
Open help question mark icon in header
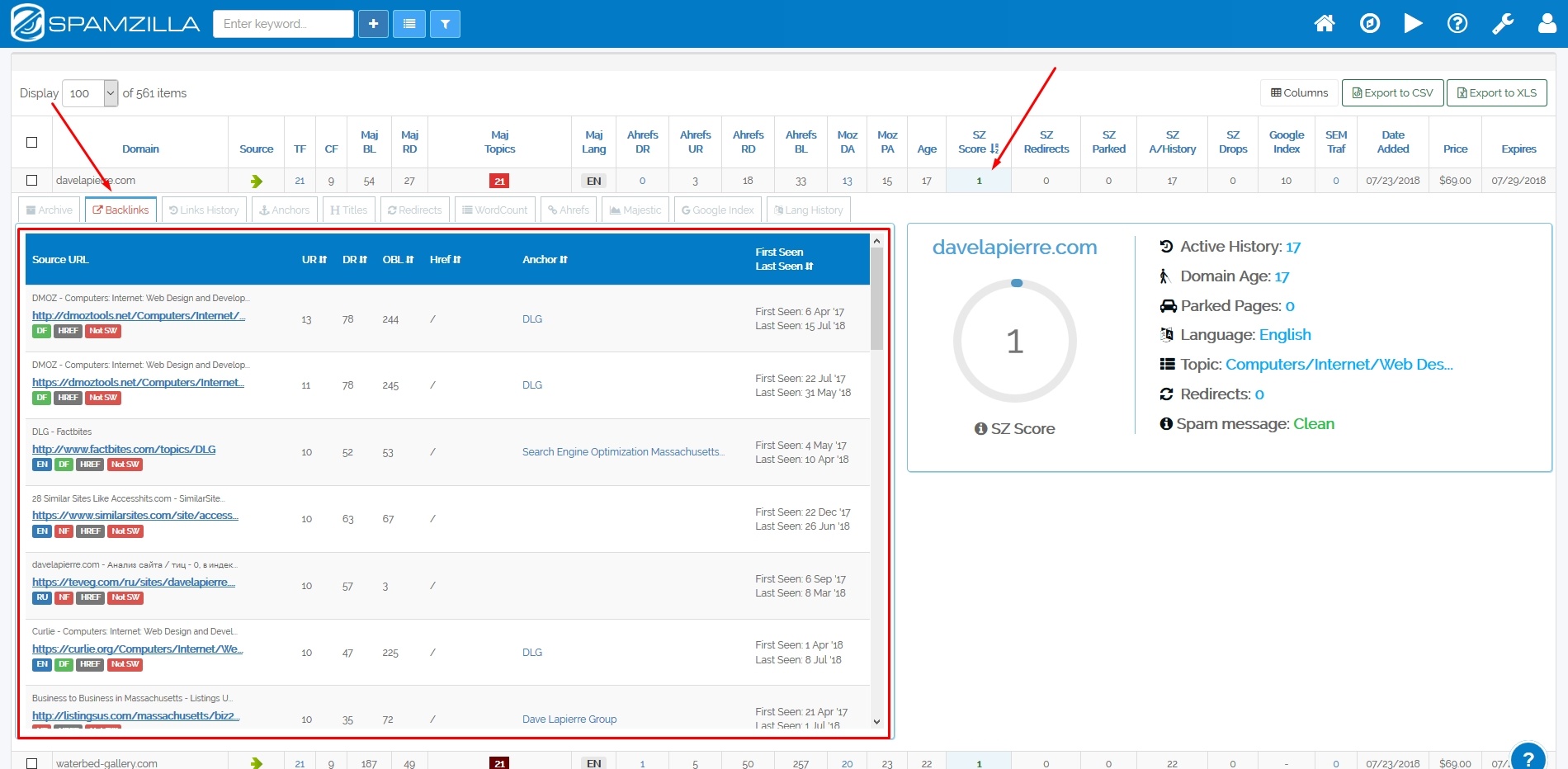[x=1457, y=23]
